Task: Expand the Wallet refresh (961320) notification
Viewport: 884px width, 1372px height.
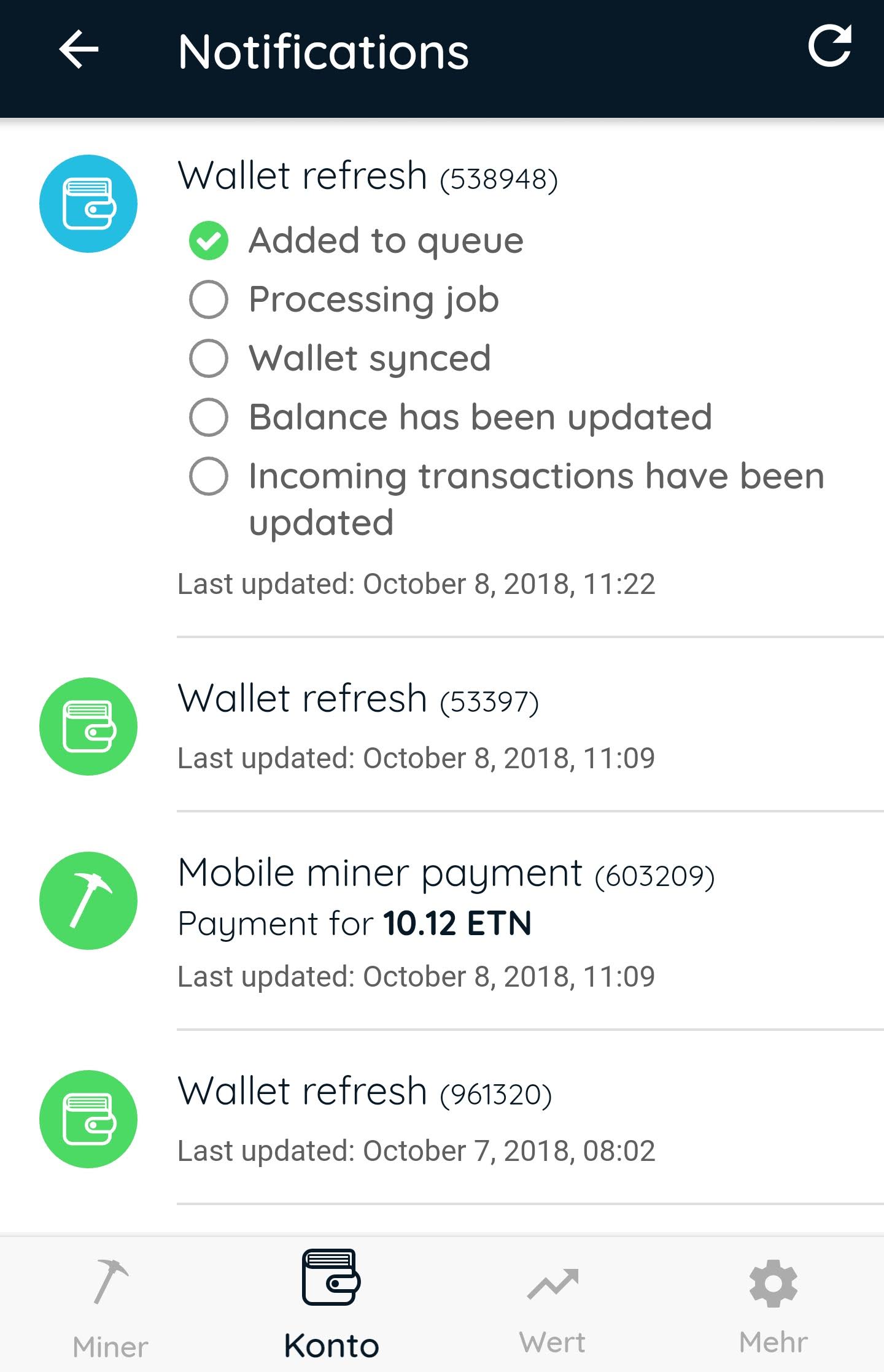Action: (x=365, y=1092)
